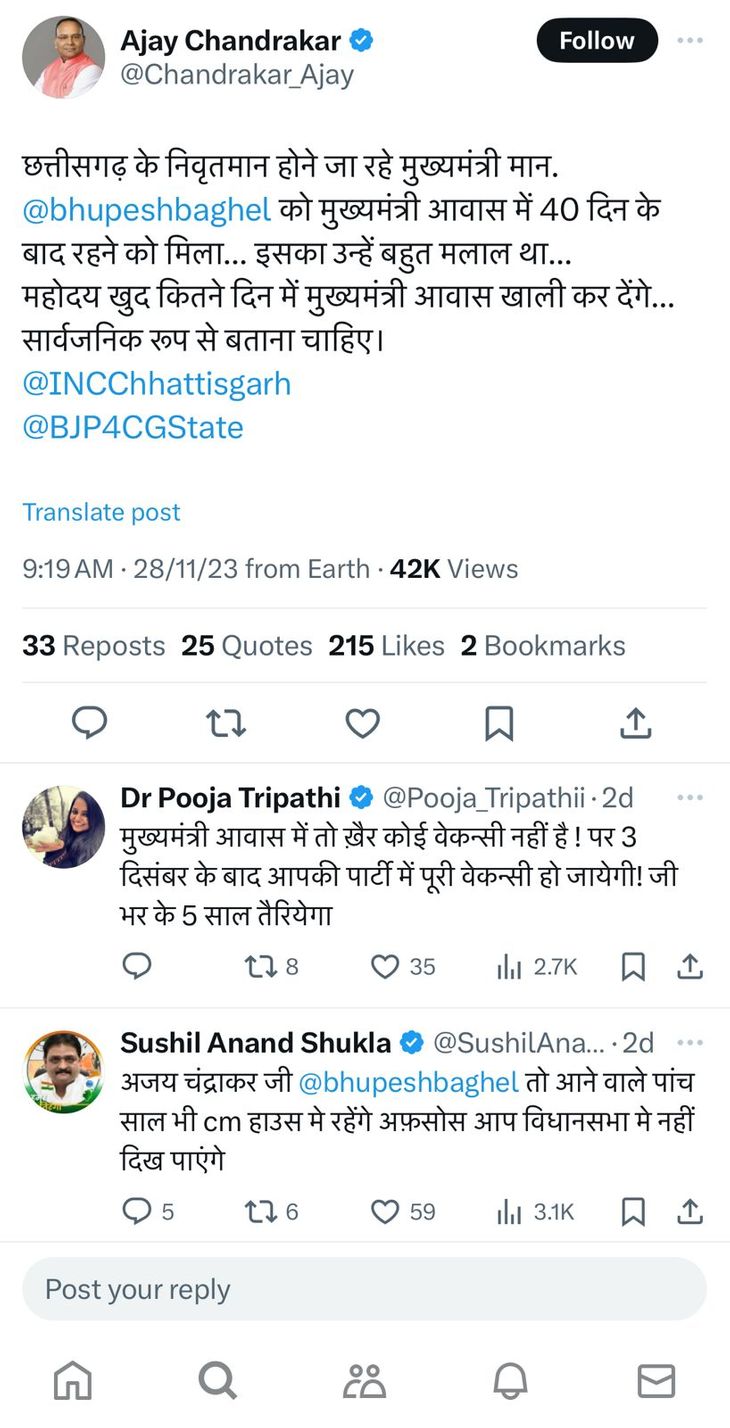Like Dr Pooja Tripathi's reply

pos(386,967)
